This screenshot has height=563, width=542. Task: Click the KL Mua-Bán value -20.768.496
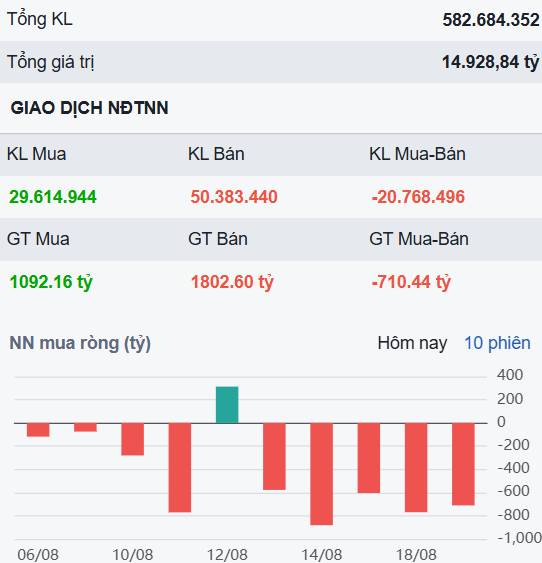[x=418, y=197]
